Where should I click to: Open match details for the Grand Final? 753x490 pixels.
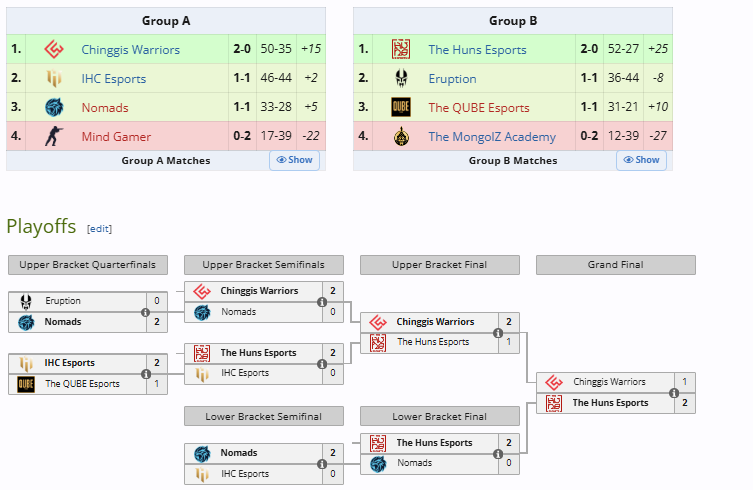pyautogui.click(x=674, y=393)
